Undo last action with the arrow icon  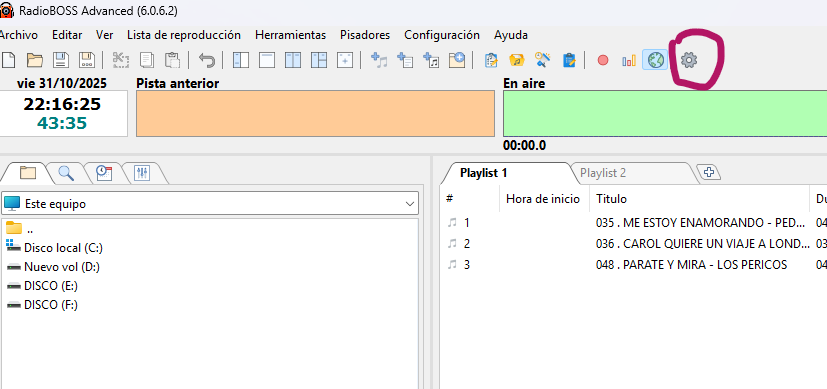click(x=207, y=60)
